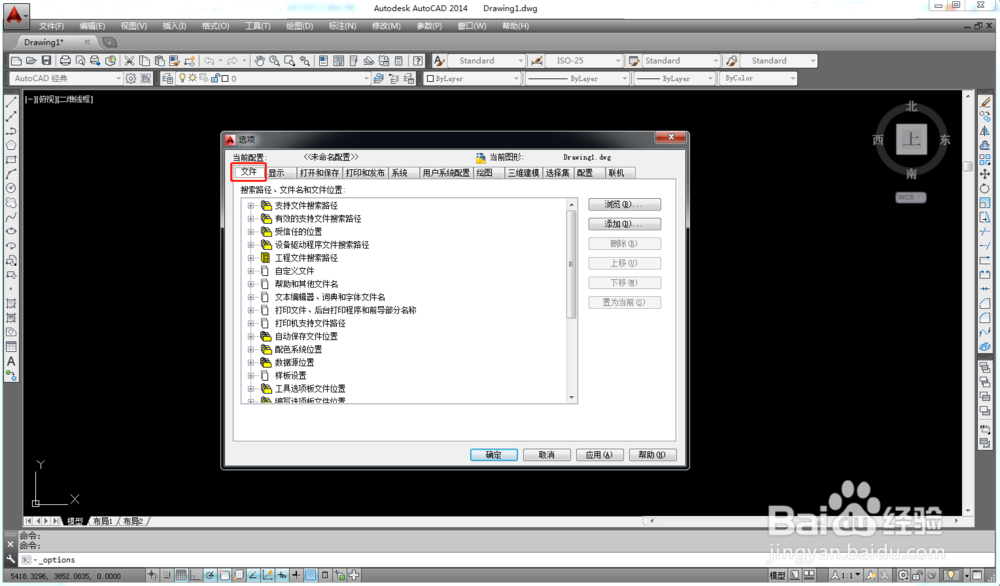
Task: Click the New drawing icon in the toolbar
Action: pos(16,61)
